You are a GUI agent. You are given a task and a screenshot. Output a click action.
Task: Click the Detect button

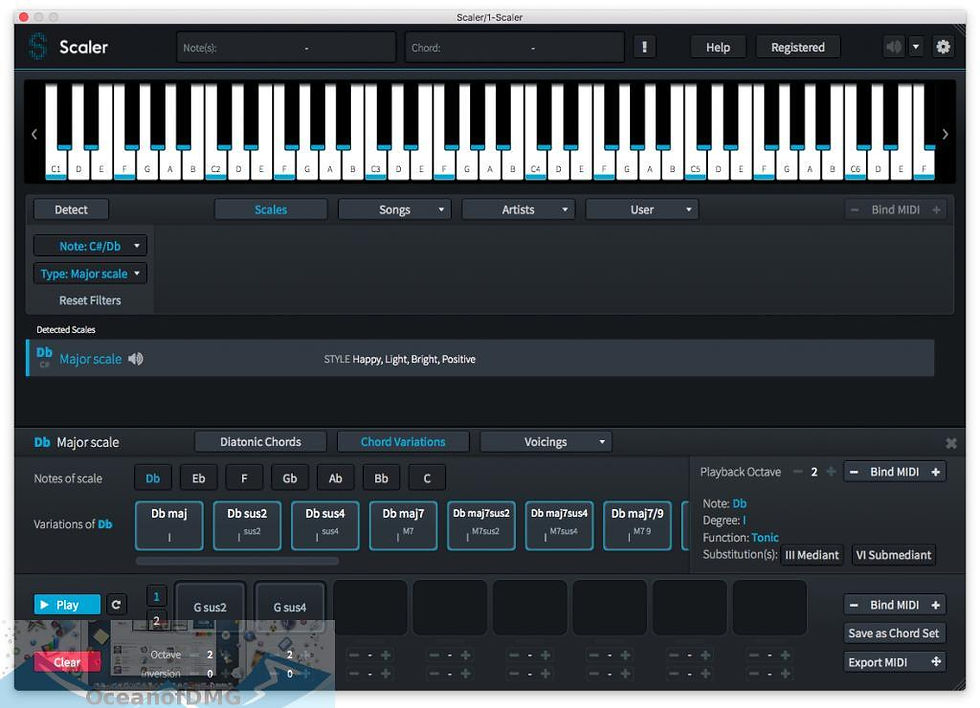coord(71,209)
